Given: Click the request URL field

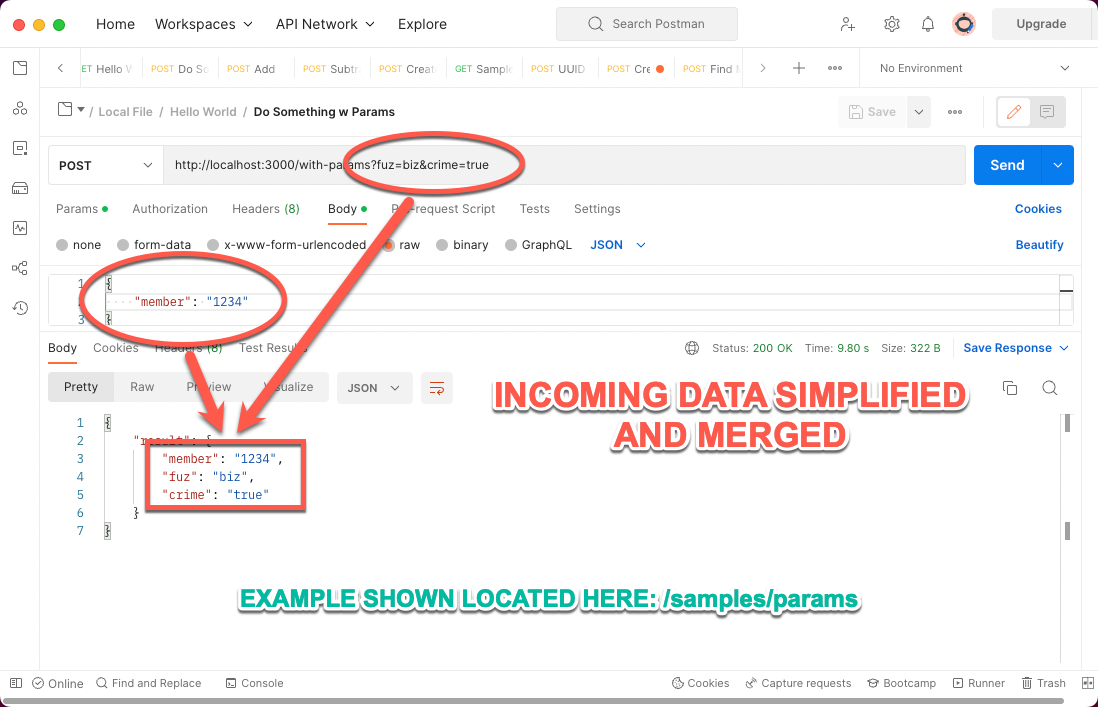Looking at the screenshot, I should click(x=564, y=165).
